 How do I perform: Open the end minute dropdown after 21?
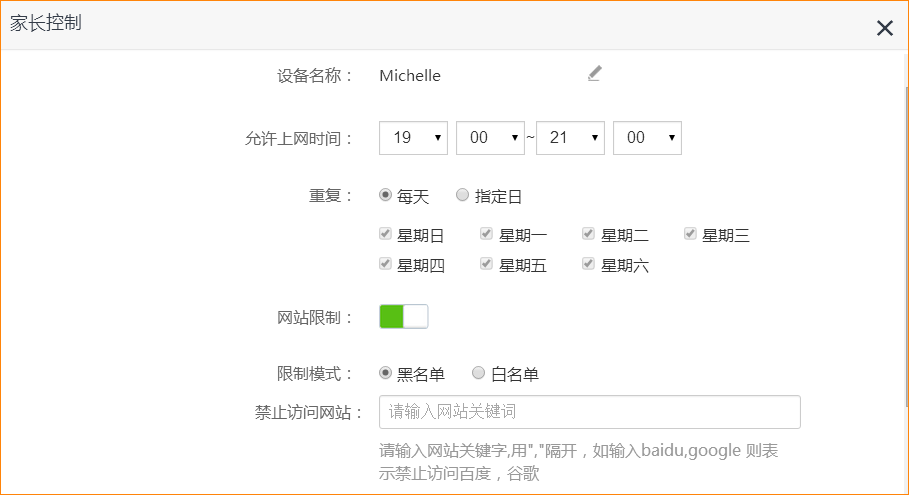point(648,138)
